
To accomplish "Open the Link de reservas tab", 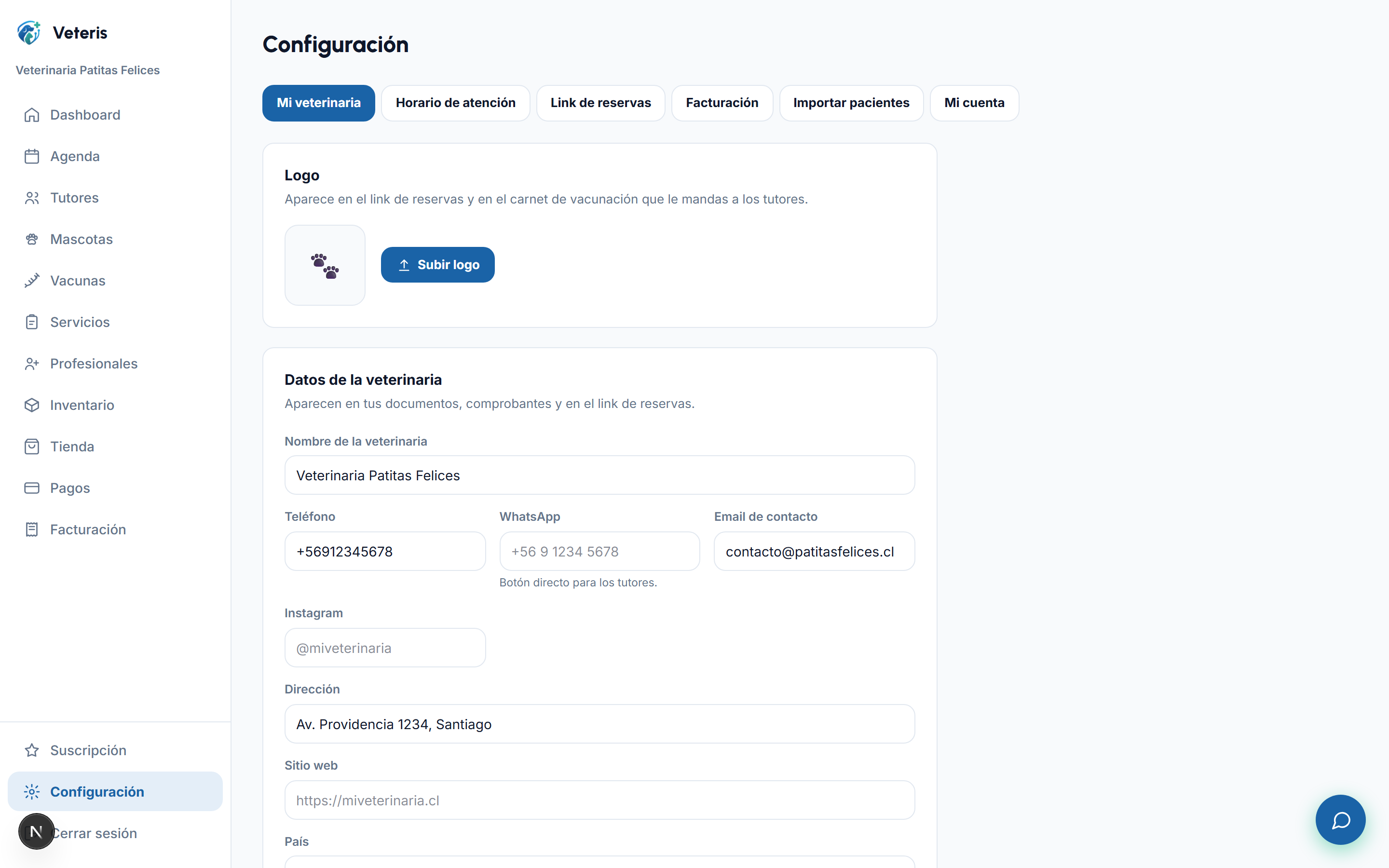I will click(600, 103).
